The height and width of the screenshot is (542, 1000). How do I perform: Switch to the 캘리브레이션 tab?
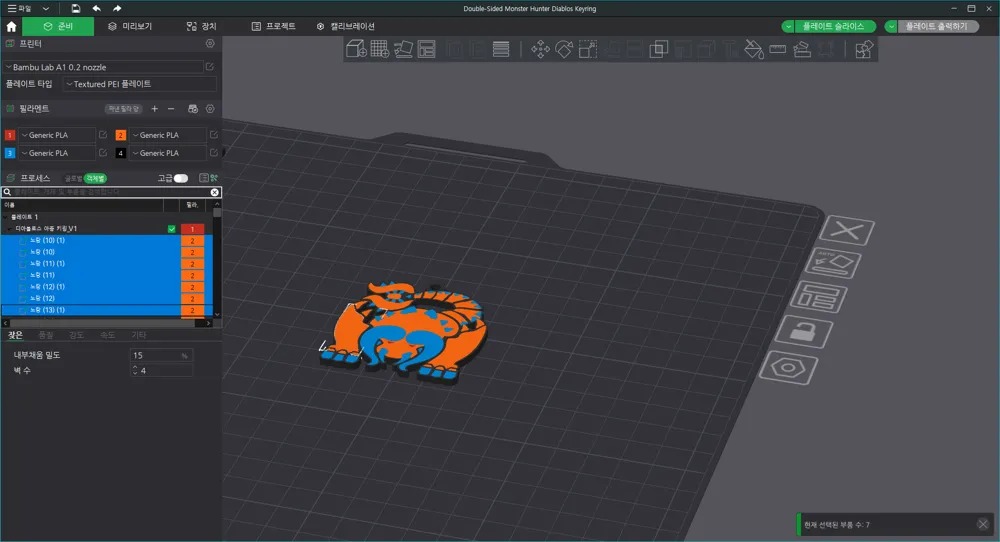[x=346, y=26]
